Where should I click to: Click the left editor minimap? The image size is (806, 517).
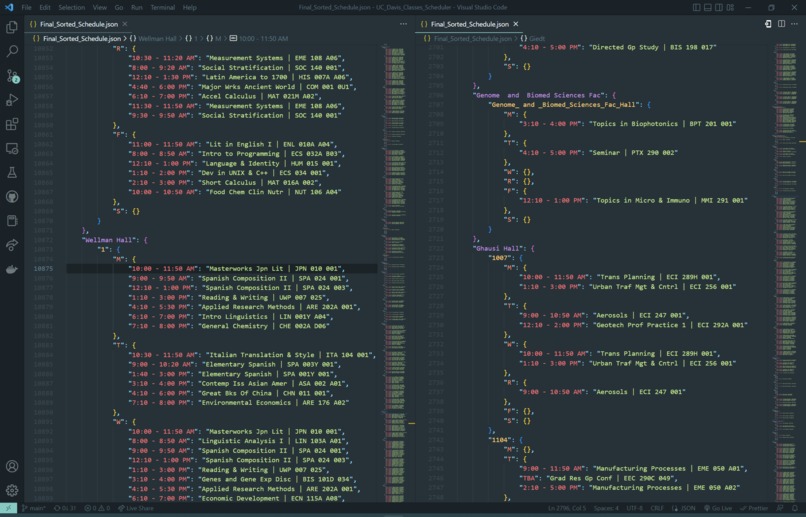coord(395,272)
